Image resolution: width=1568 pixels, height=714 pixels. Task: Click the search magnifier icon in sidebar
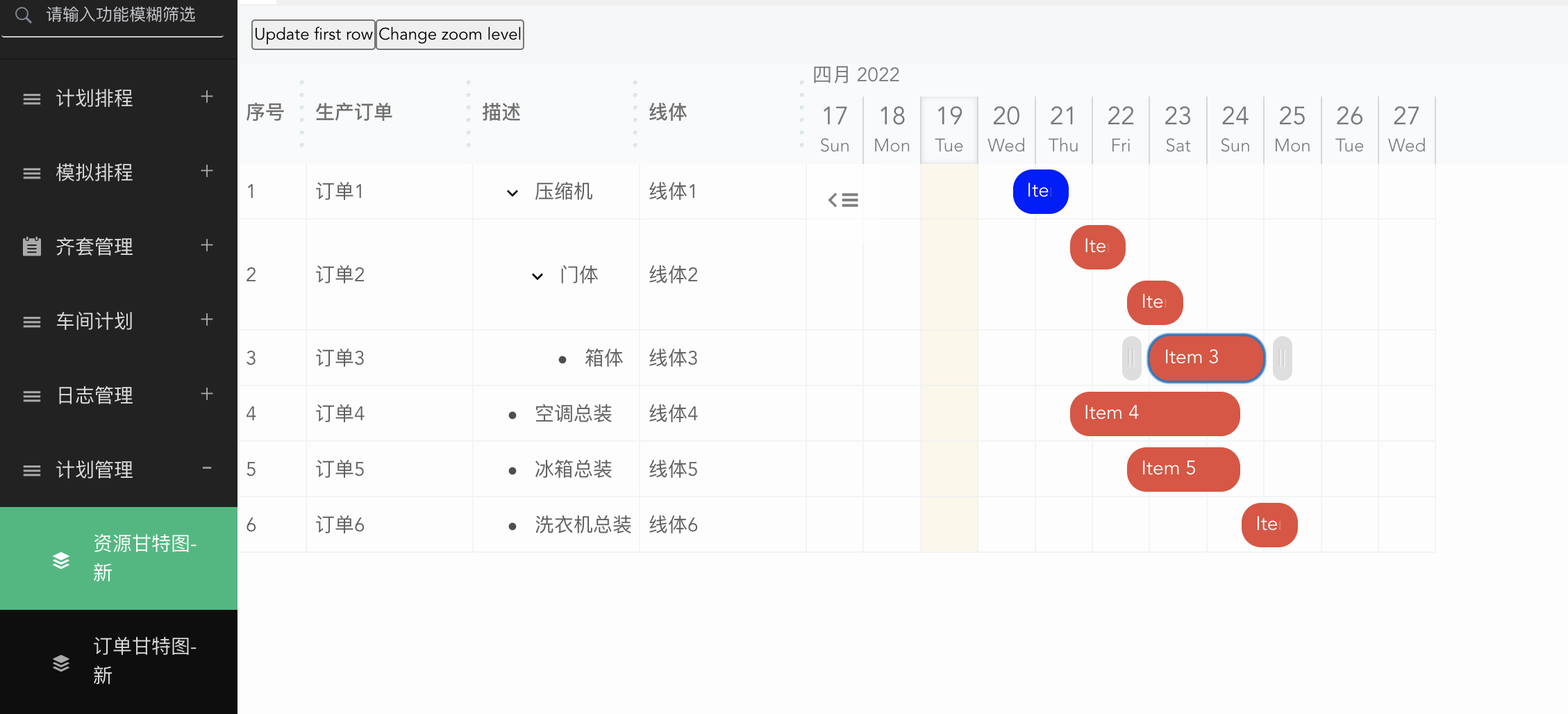23,15
